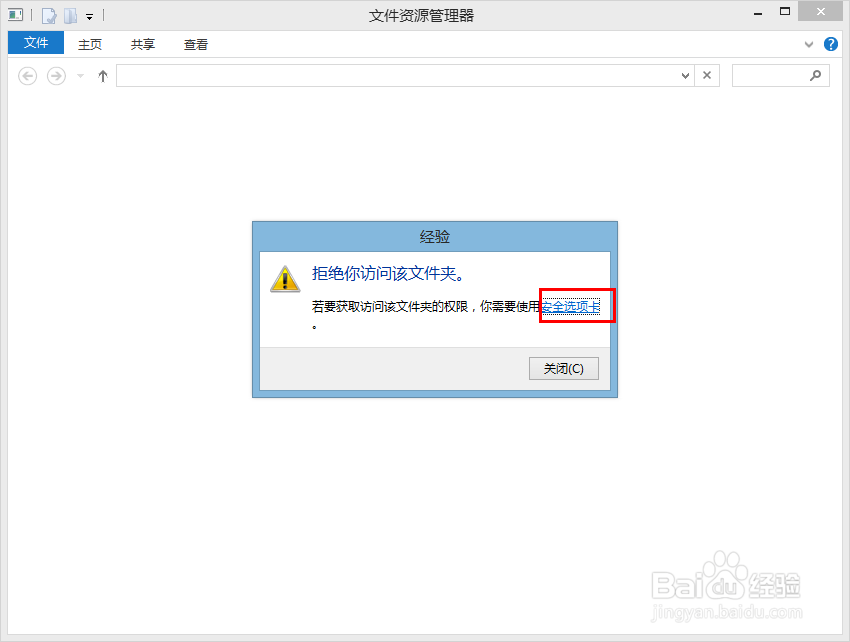Click the new folder icon on quick access toolbar
The width and height of the screenshot is (850, 642).
tap(68, 15)
